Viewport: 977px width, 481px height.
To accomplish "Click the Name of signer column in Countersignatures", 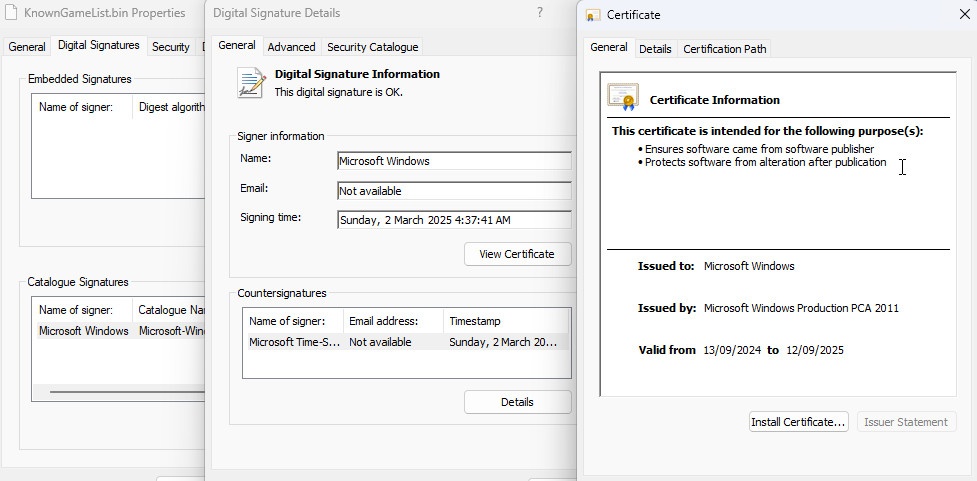I will pos(293,321).
